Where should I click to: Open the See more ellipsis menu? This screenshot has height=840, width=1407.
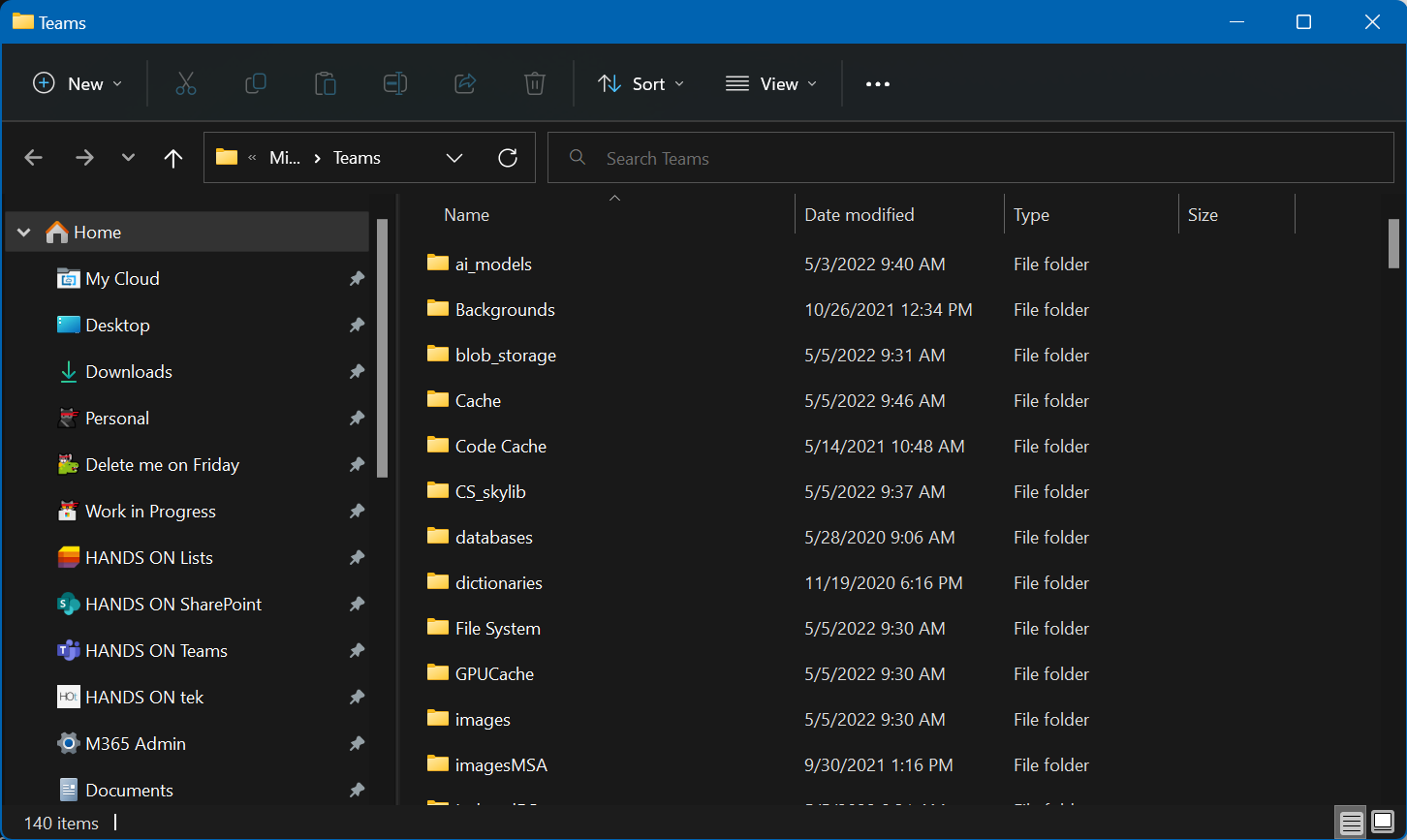[x=878, y=84]
